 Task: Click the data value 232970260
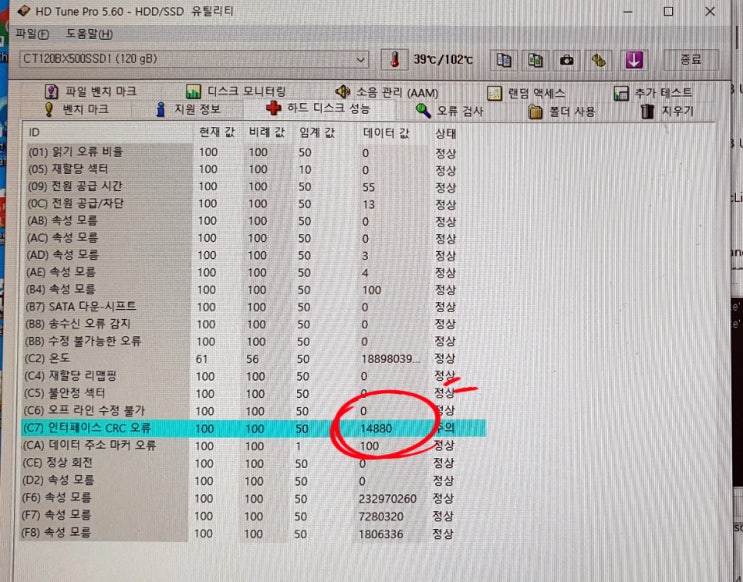[x=387, y=499]
